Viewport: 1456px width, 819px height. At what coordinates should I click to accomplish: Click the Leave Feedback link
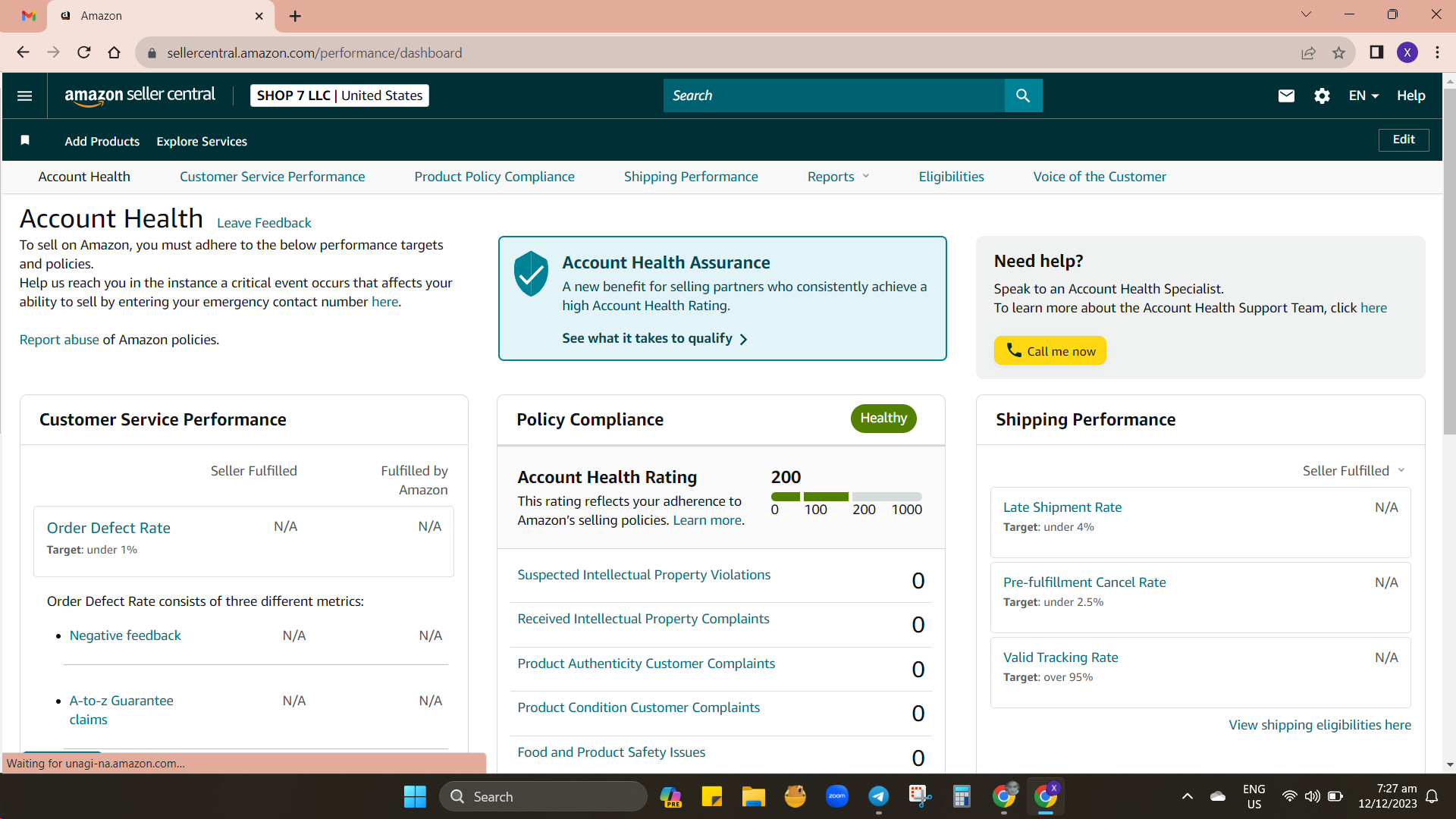pos(264,223)
